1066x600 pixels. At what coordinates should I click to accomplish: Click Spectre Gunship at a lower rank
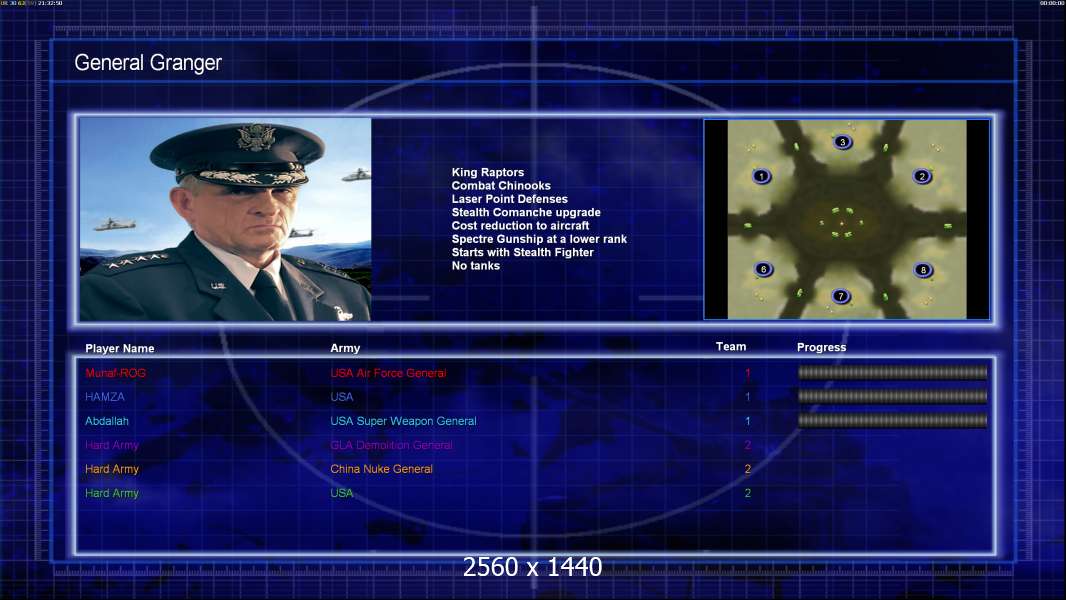539,239
